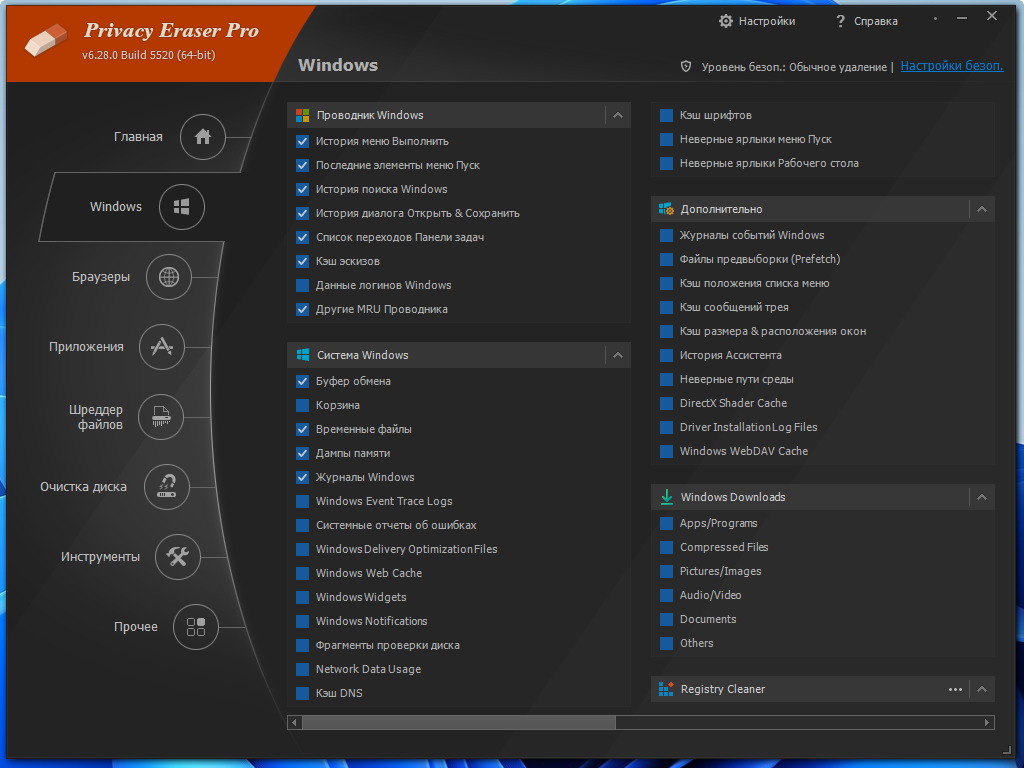
Task: Check the Кэш DNS option
Action: [303, 693]
